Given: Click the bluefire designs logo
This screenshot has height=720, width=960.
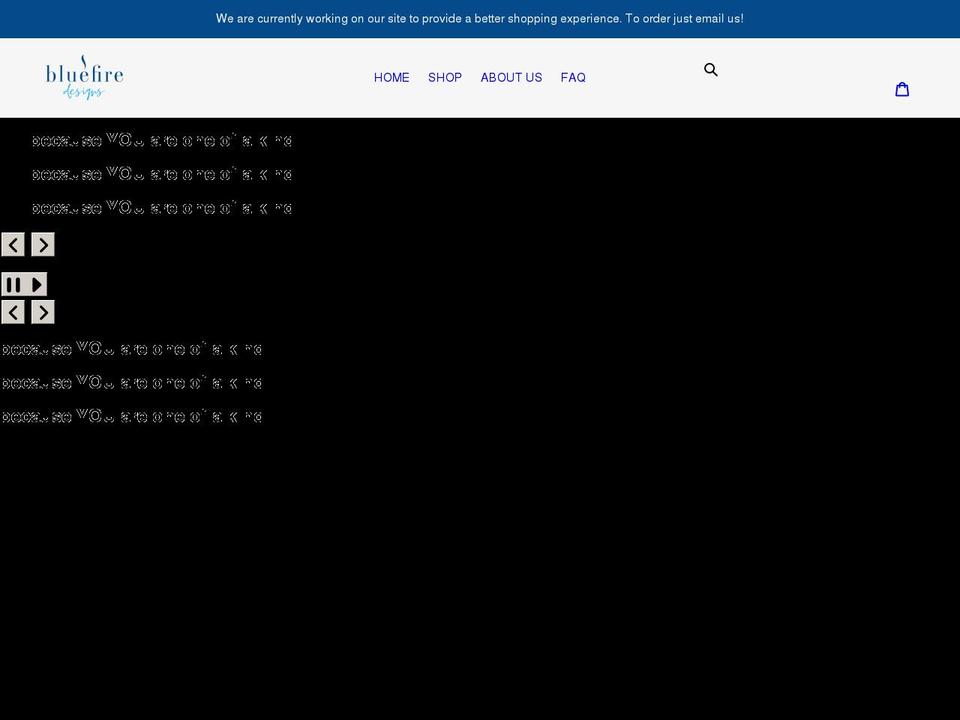Looking at the screenshot, I should point(84,77).
